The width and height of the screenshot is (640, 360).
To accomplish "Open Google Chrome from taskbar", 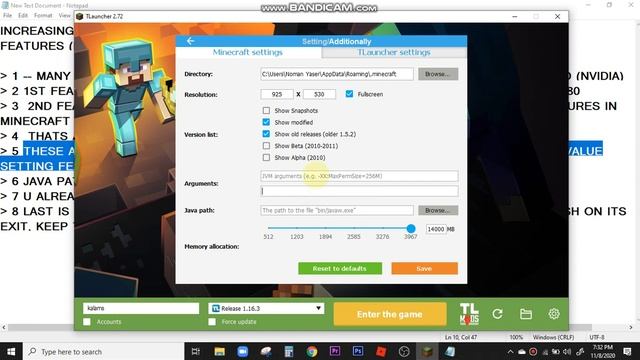I will (x=312, y=351).
